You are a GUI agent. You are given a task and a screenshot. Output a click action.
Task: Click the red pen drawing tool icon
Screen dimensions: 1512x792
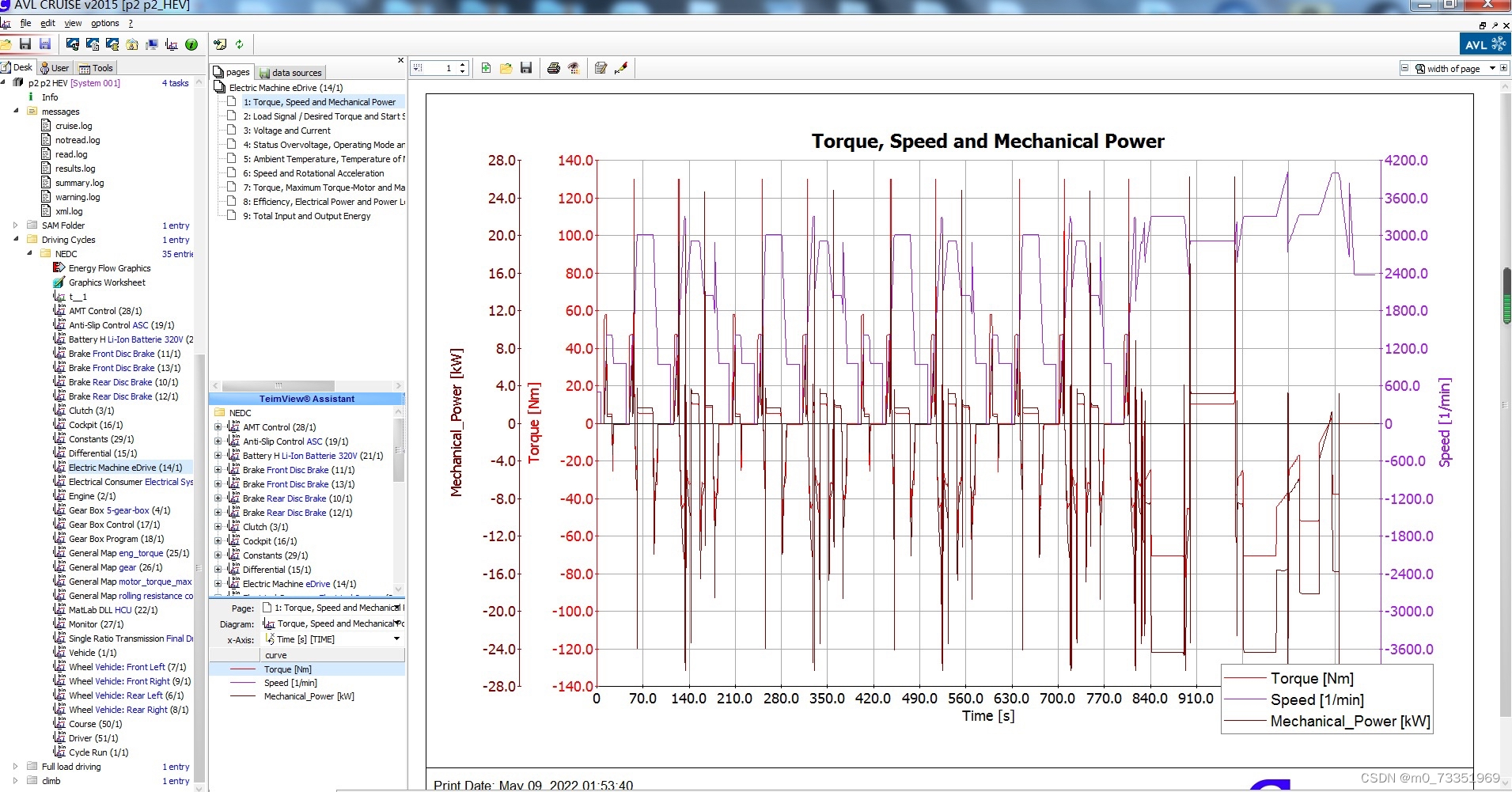(x=621, y=68)
